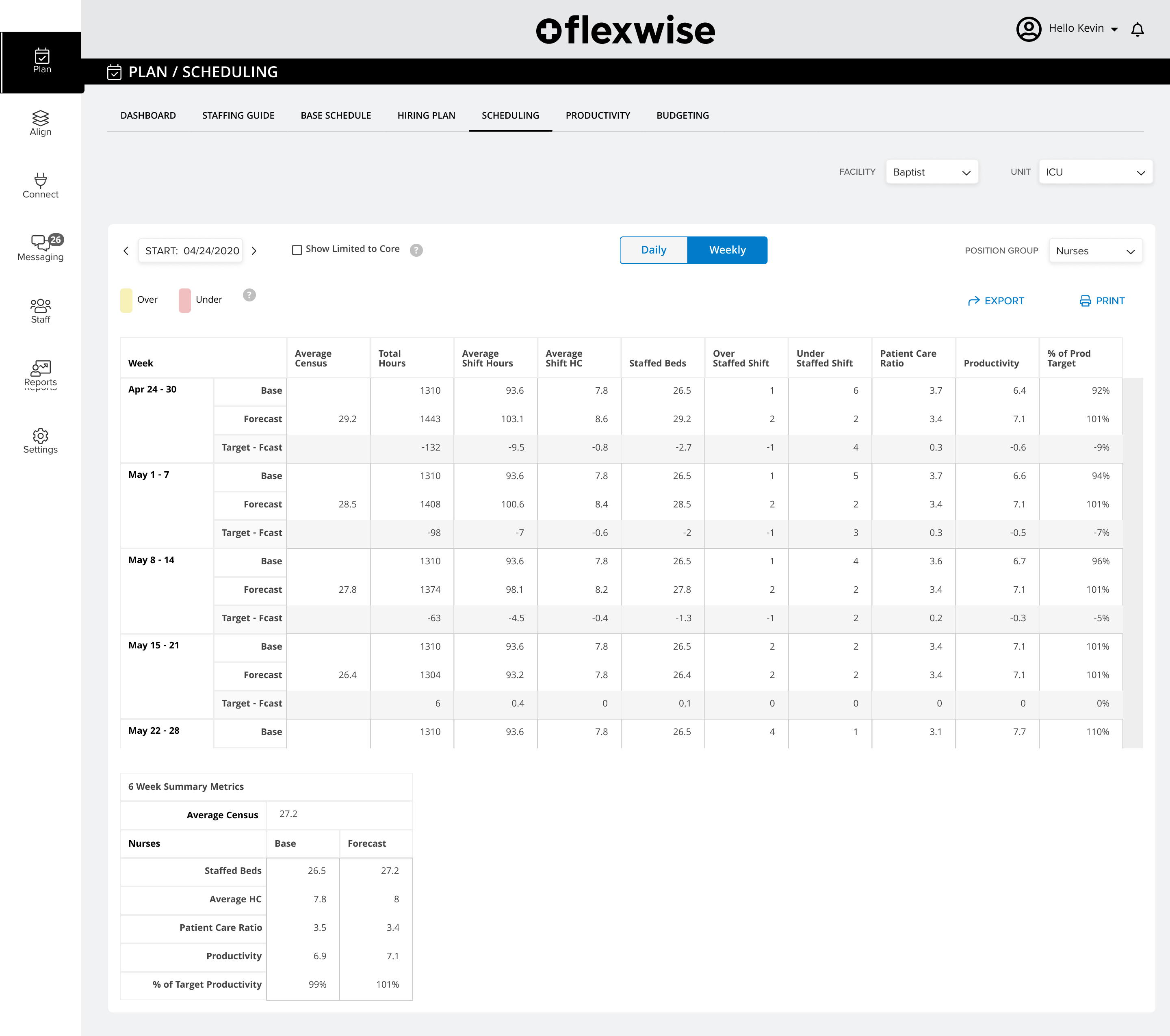Viewport: 1170px width, 1036px height.
Task: Click the Apr 24 - 30 week row
Action: [622, 420]
